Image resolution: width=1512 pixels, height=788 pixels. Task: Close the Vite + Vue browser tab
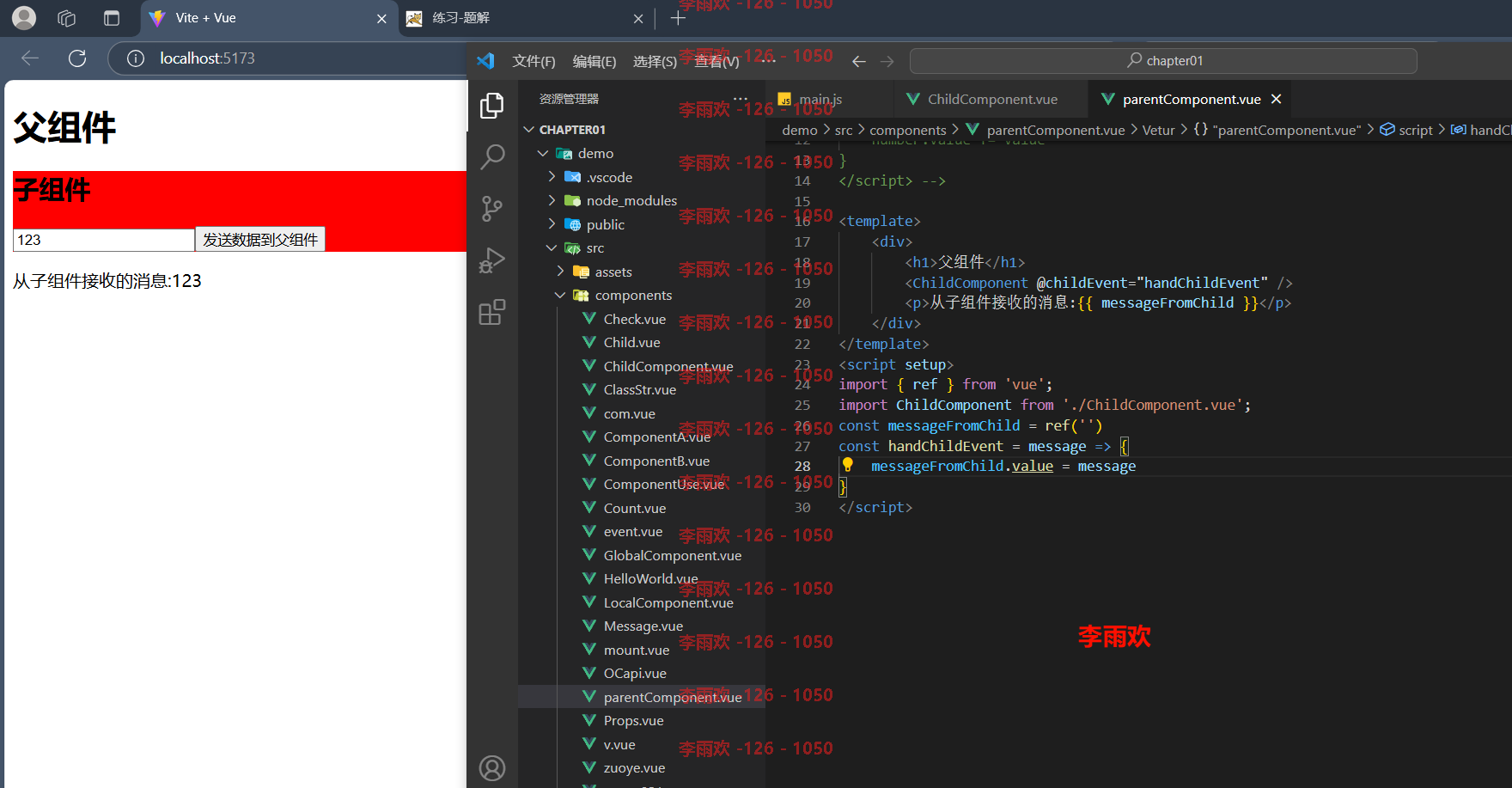[x=381, y=18]
